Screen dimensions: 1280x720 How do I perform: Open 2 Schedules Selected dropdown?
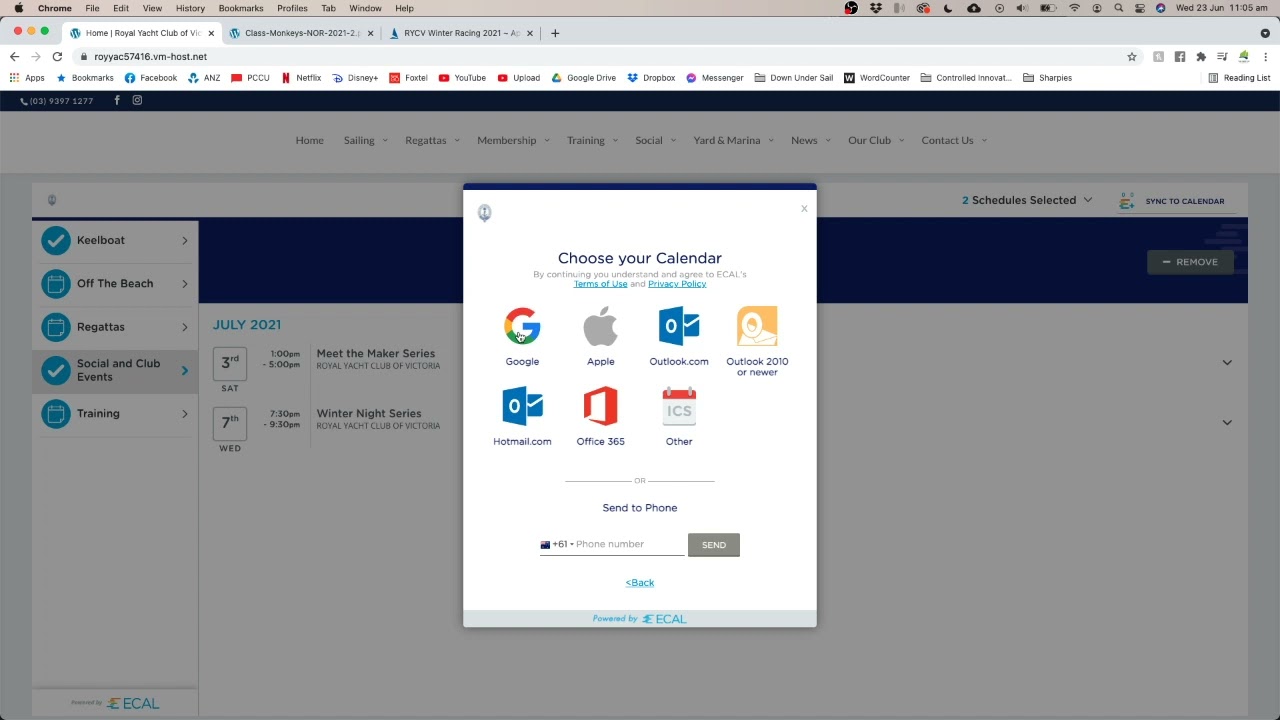1027,200
